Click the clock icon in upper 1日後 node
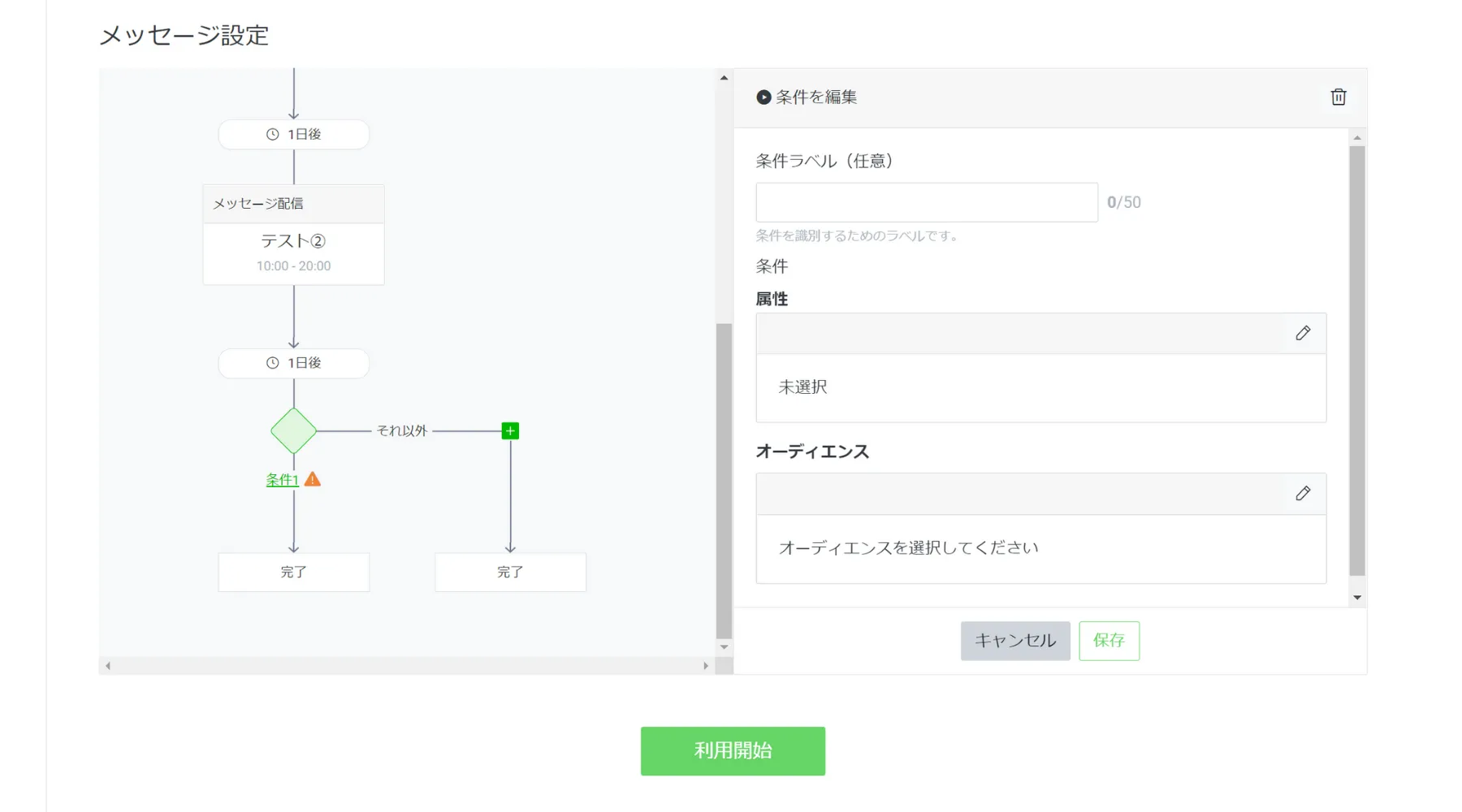This screenshot has width=1462, height=812. click(x=273, y=135)
